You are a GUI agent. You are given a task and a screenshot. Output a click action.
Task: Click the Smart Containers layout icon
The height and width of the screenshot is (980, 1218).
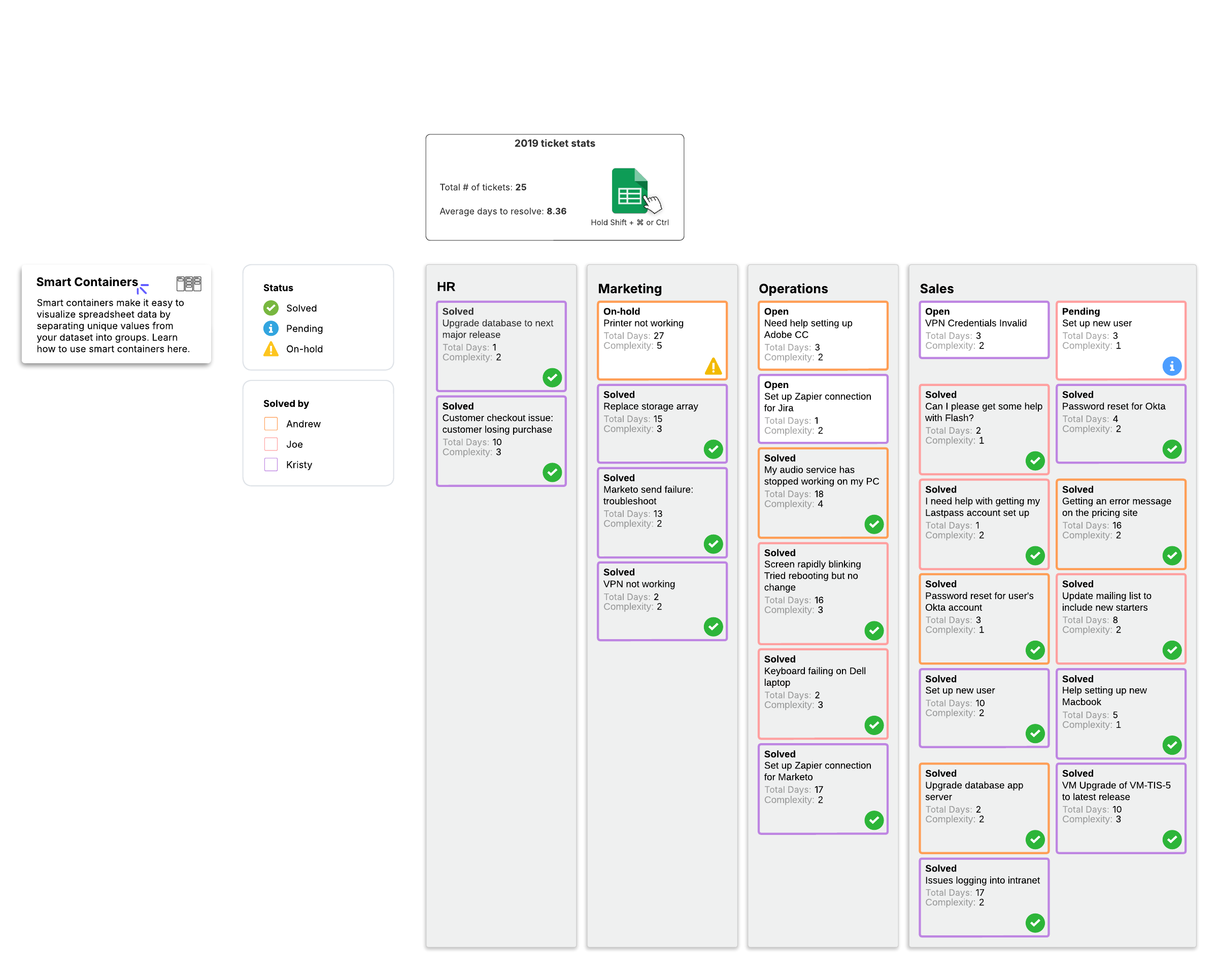click(189, 284)
